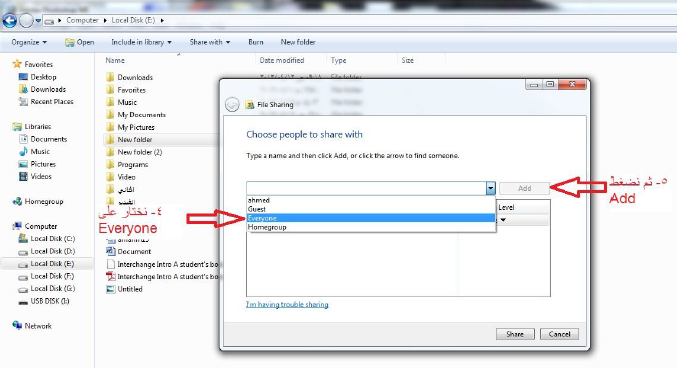Select Network in navigation pane
The height and width of the screenshot is (368, 677).
point(32,326)
